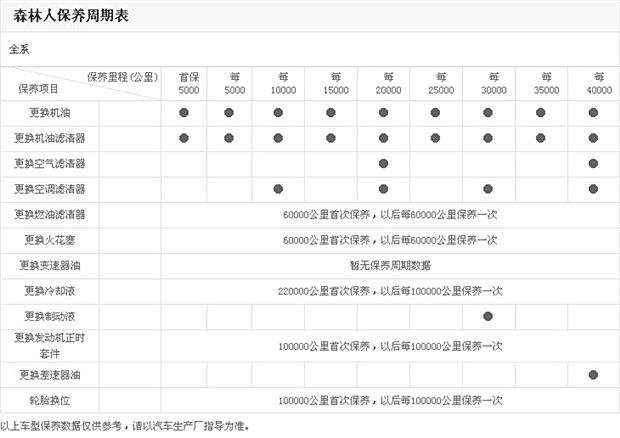The width and height of the screenshot is (620, 438).
Task: Click the 60000公里 interval text in 更换火花塞 row
Action: [x=390, y=240]
